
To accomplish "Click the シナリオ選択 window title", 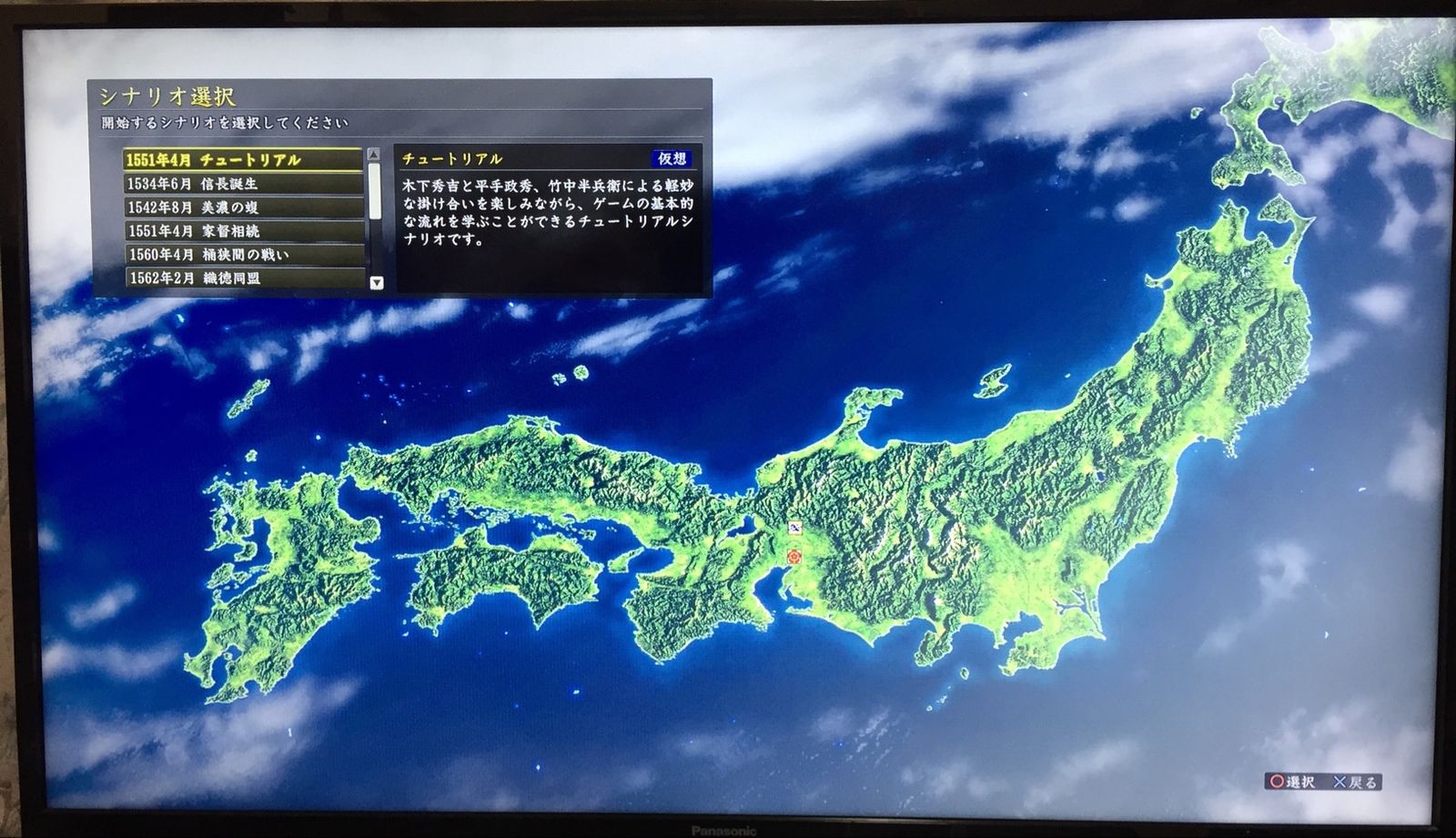I will [167, 97].
